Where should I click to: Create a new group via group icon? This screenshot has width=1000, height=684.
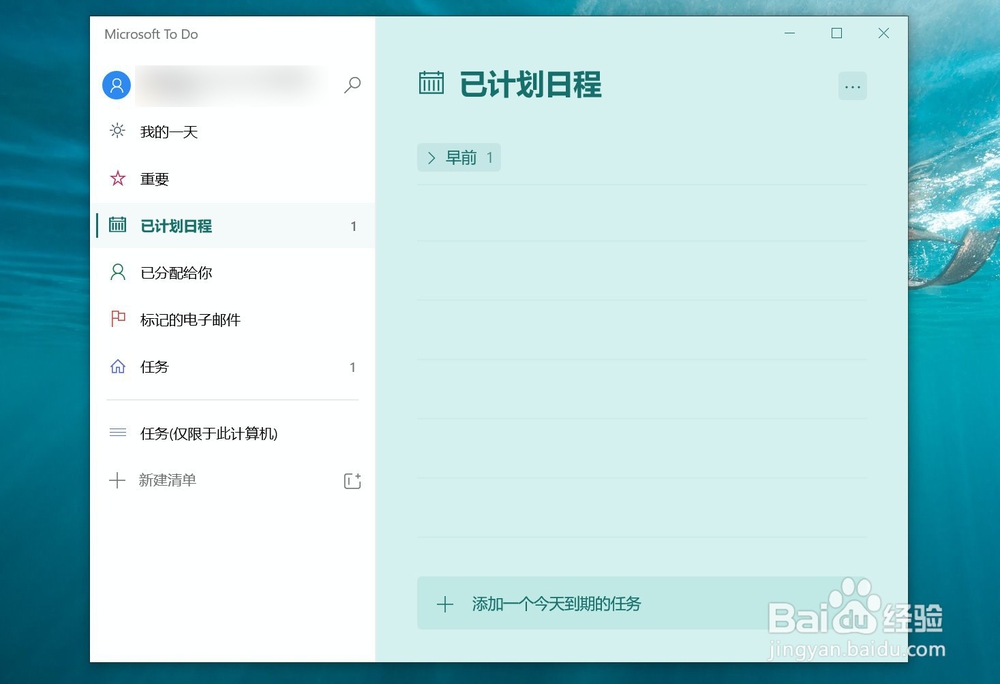(352, 480)
